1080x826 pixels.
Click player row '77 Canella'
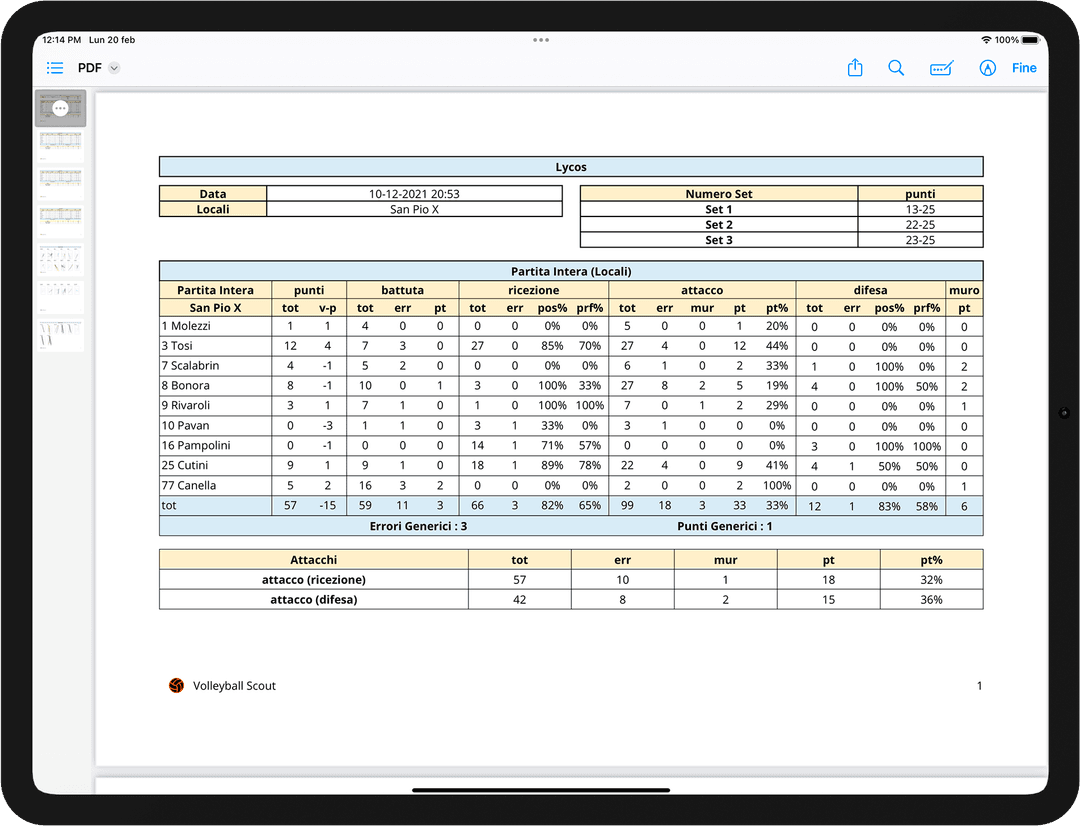coord(571,486)
